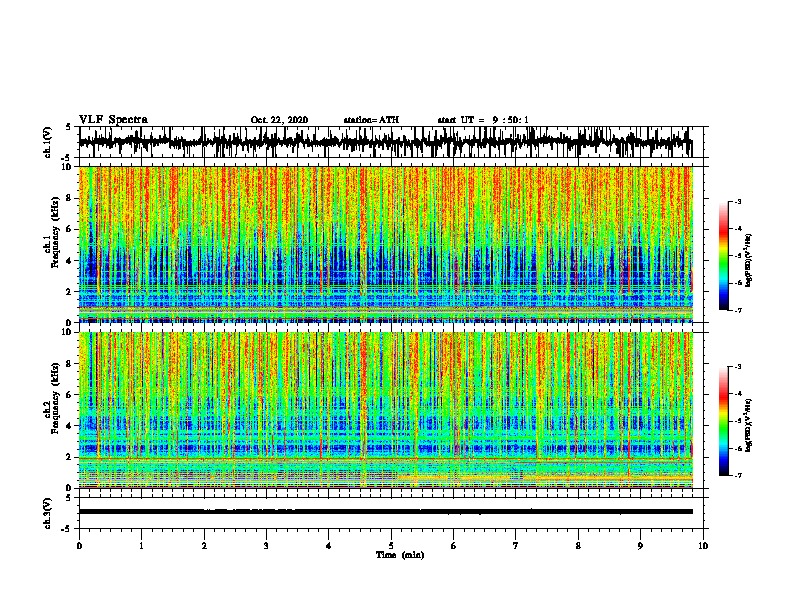
Task: Click the 'station=ATH' label
Action: [x=371, y=120]
